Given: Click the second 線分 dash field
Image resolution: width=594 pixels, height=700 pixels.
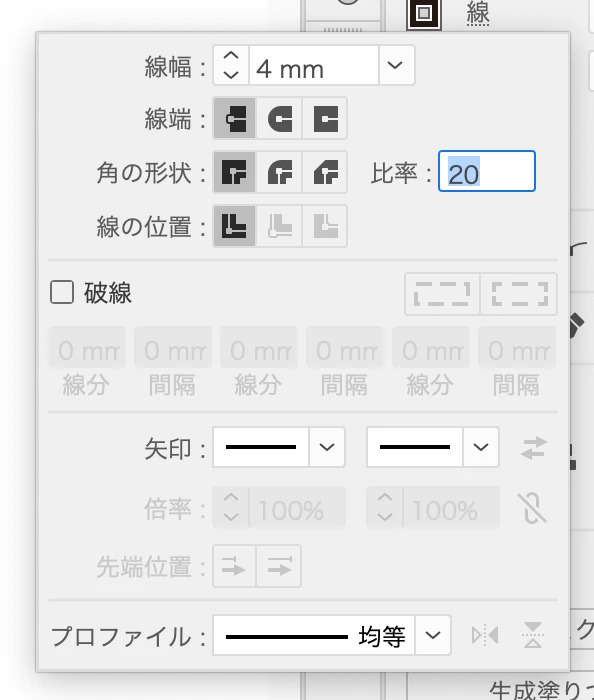Looking at the screenshot, I should coord(259,348).
